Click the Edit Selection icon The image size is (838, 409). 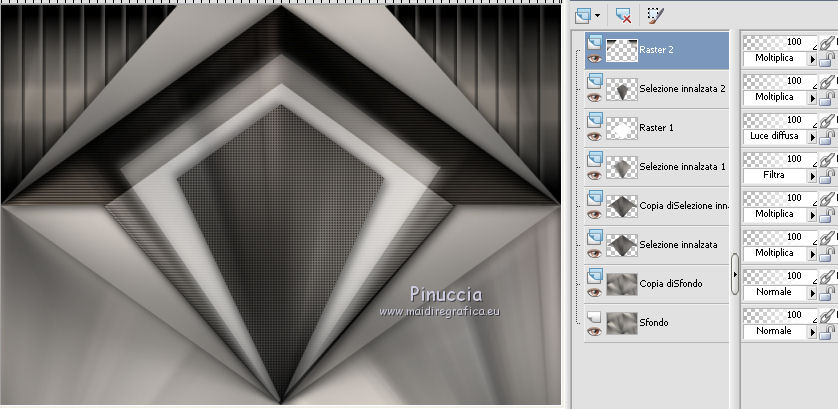coord(655,16)
